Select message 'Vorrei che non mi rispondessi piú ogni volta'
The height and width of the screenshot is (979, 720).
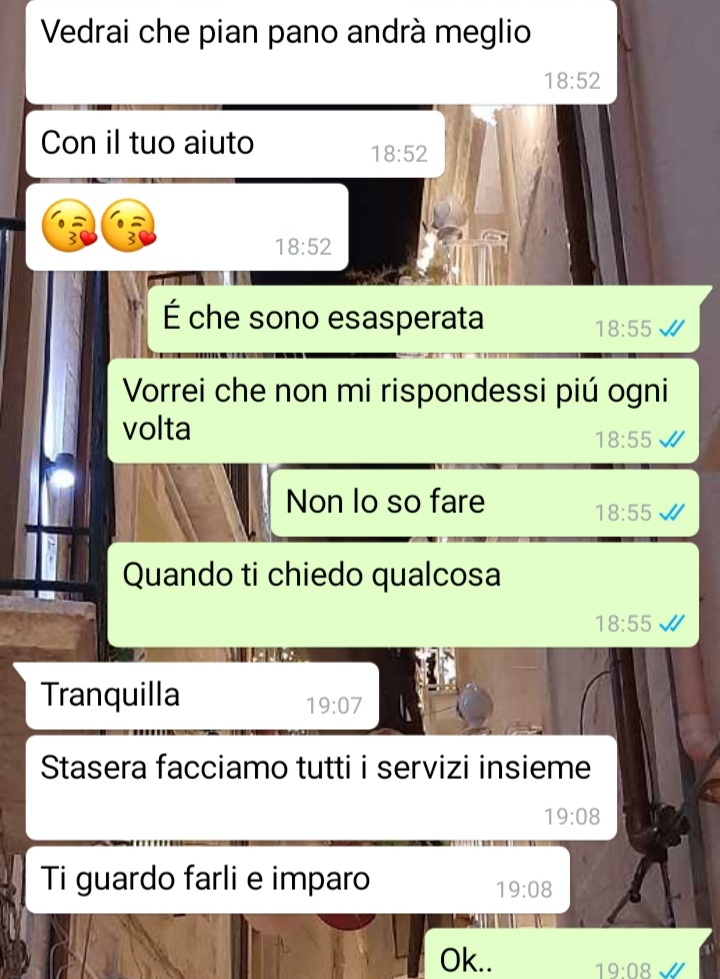(x=403, y=410)
